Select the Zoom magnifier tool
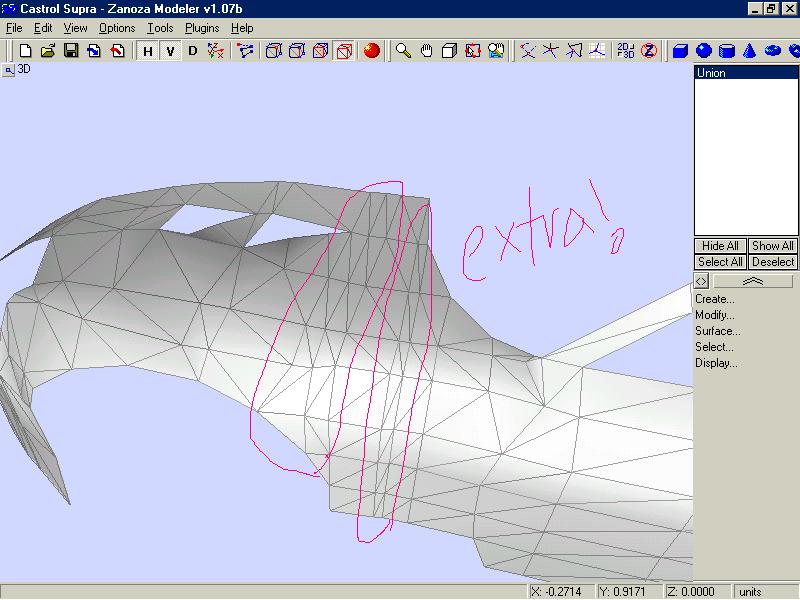The width and height of the screenshot is (800, 600). tap(403, 50)
